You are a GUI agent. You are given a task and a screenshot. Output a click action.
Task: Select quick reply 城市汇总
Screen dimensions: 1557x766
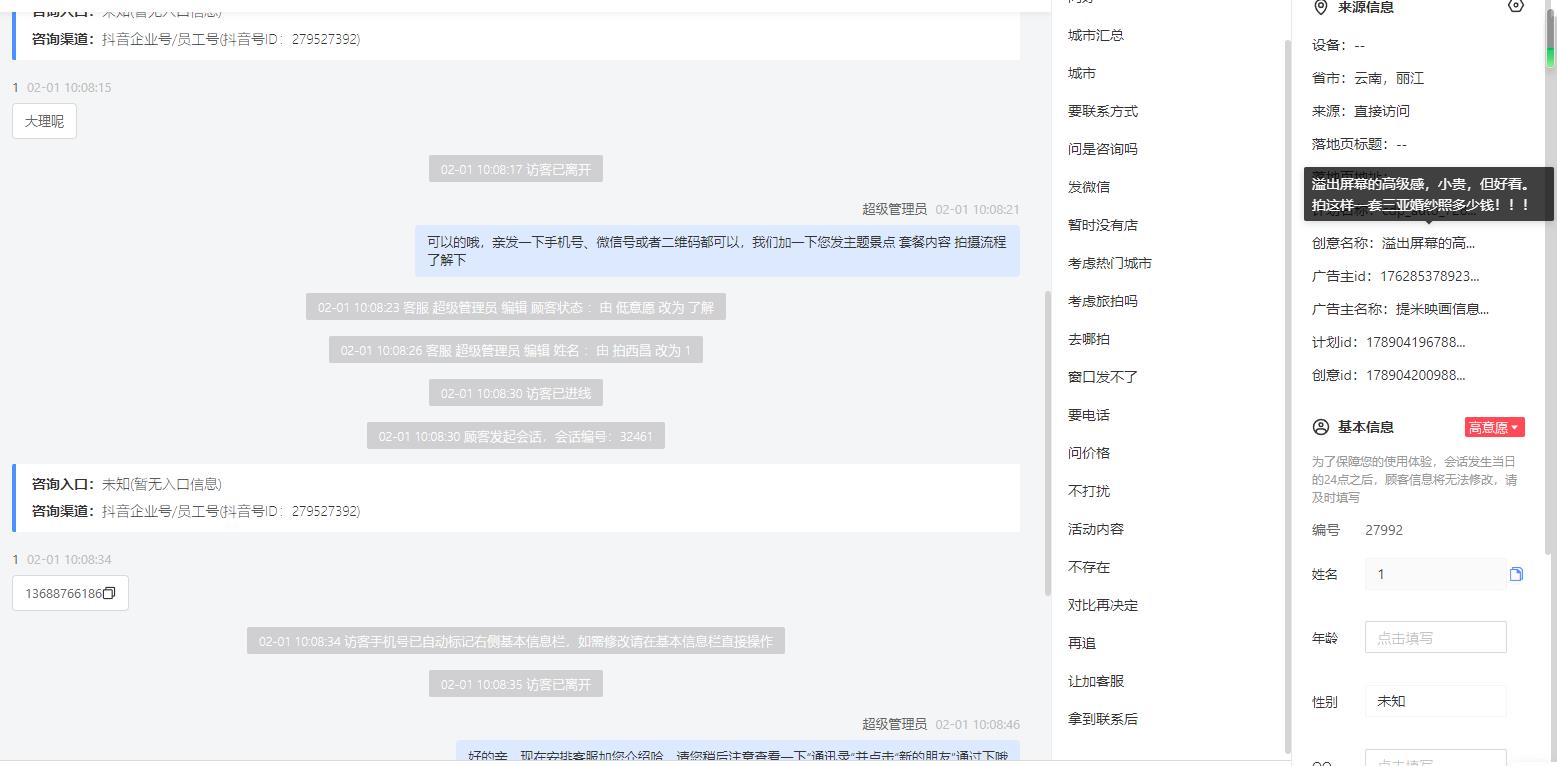click(1096, 35)
